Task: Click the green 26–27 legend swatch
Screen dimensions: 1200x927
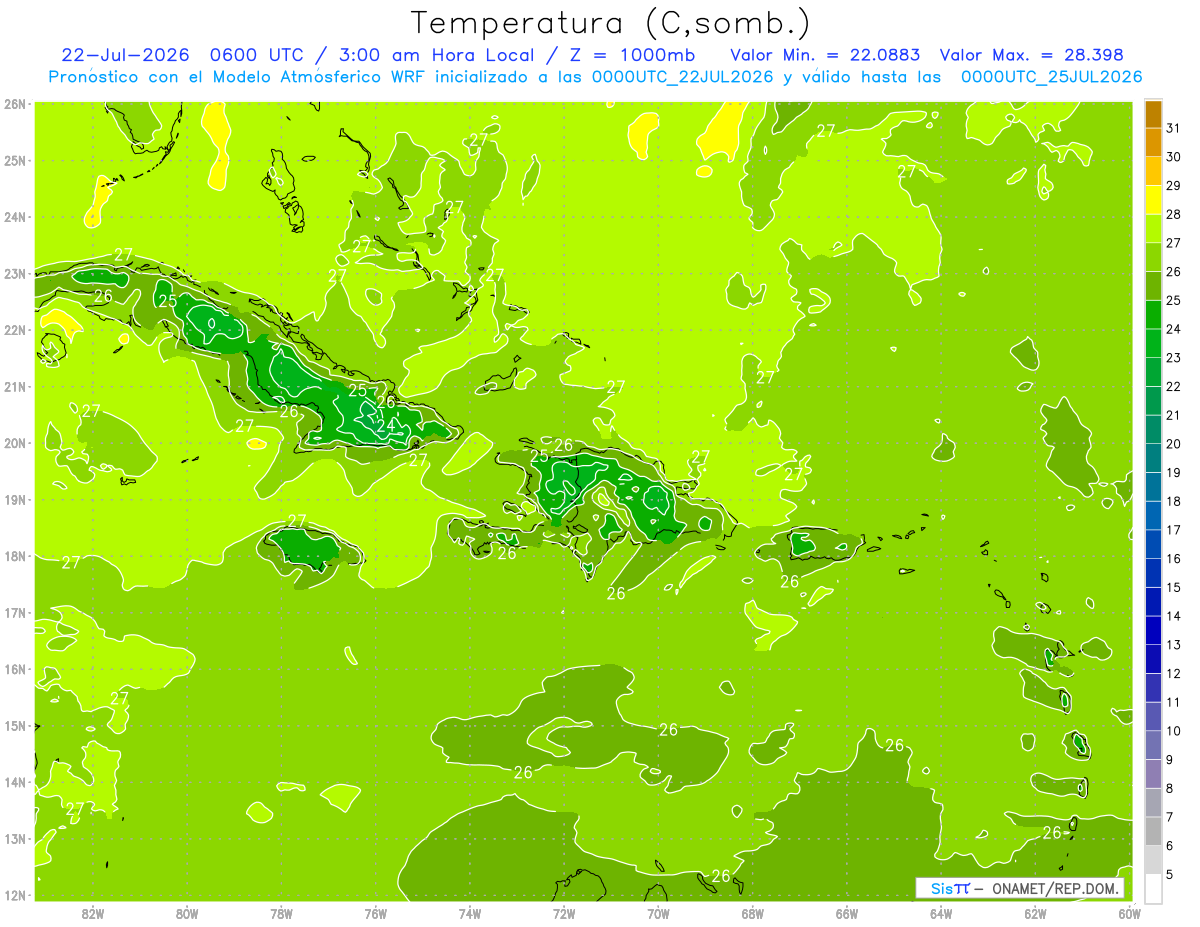Action: tap(1153, 258)
